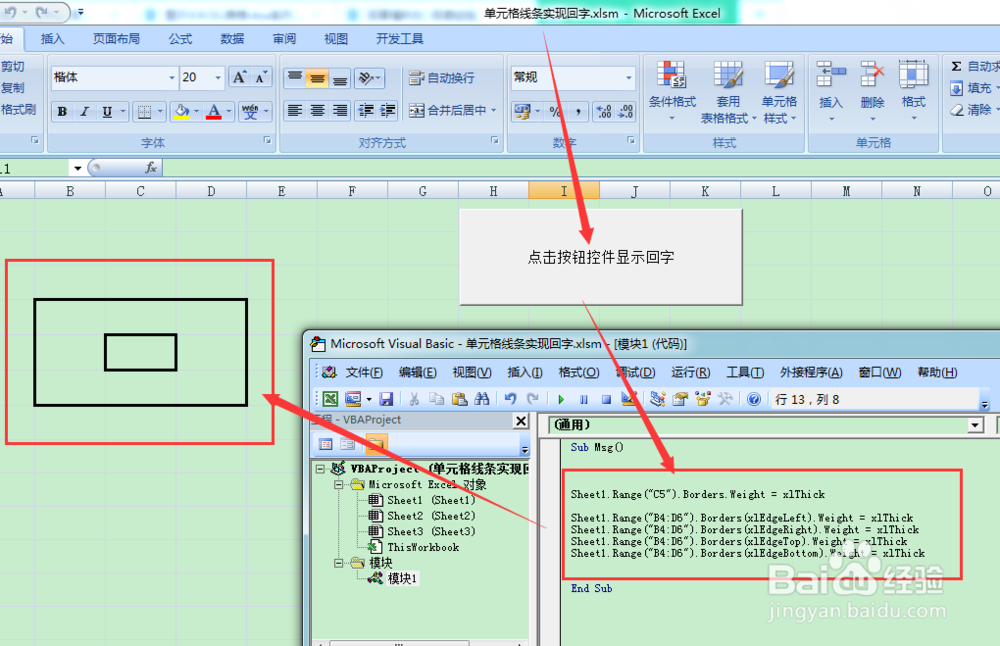Click the insert function fx icon

click(x=151, y=168)
